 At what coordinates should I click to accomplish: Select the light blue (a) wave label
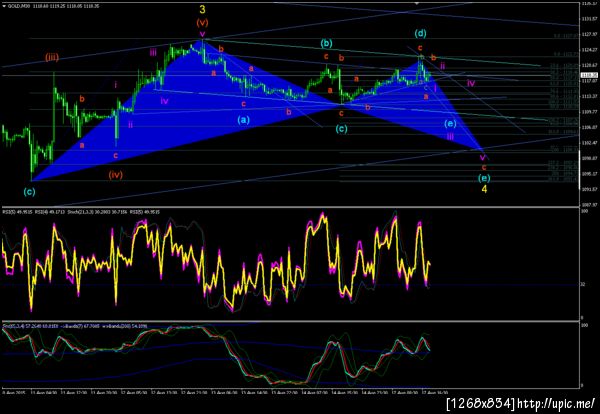[243, 120]
